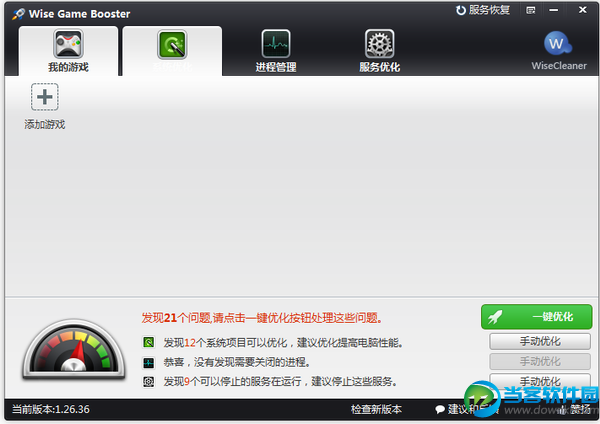The height and width of the screenshot is (424, 600).
Task: Open WiseCleaner logo link
Action: [x=559, y=51]
